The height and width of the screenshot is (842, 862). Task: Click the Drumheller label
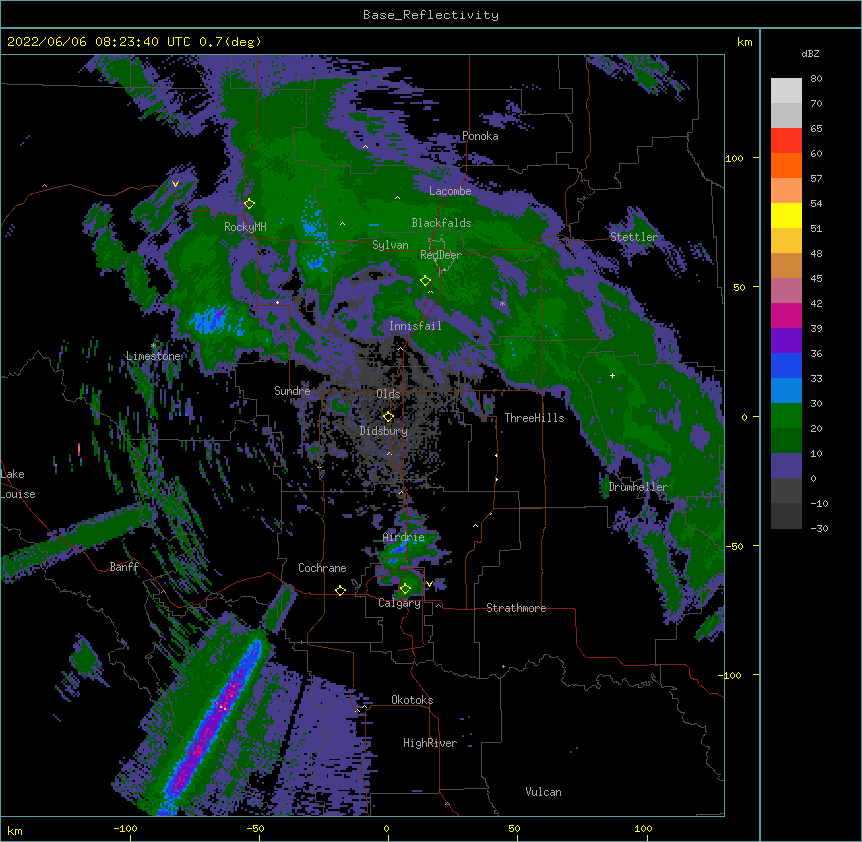tap(638, 487)
